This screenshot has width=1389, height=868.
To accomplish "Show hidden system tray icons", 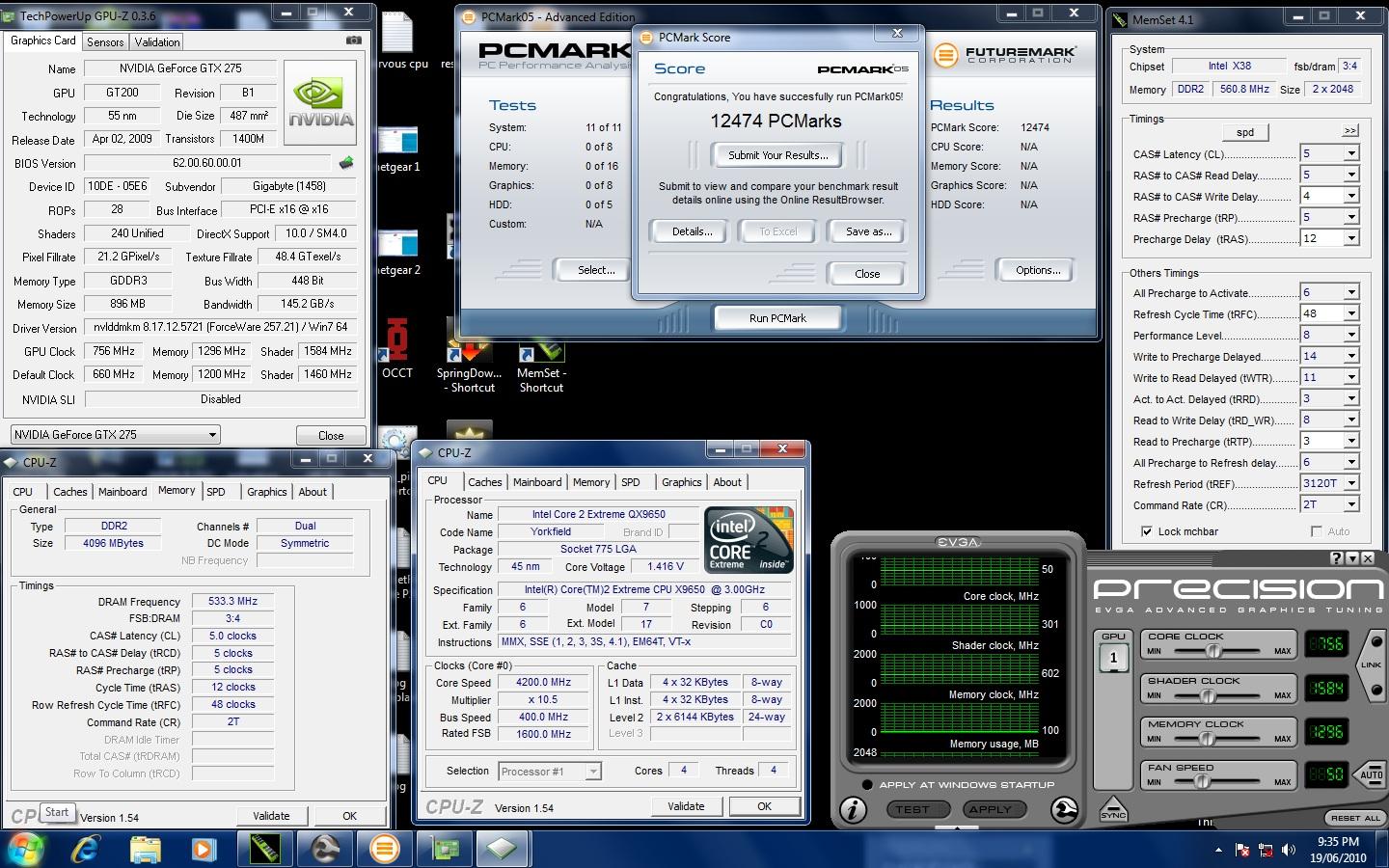I will (1218, 850).
